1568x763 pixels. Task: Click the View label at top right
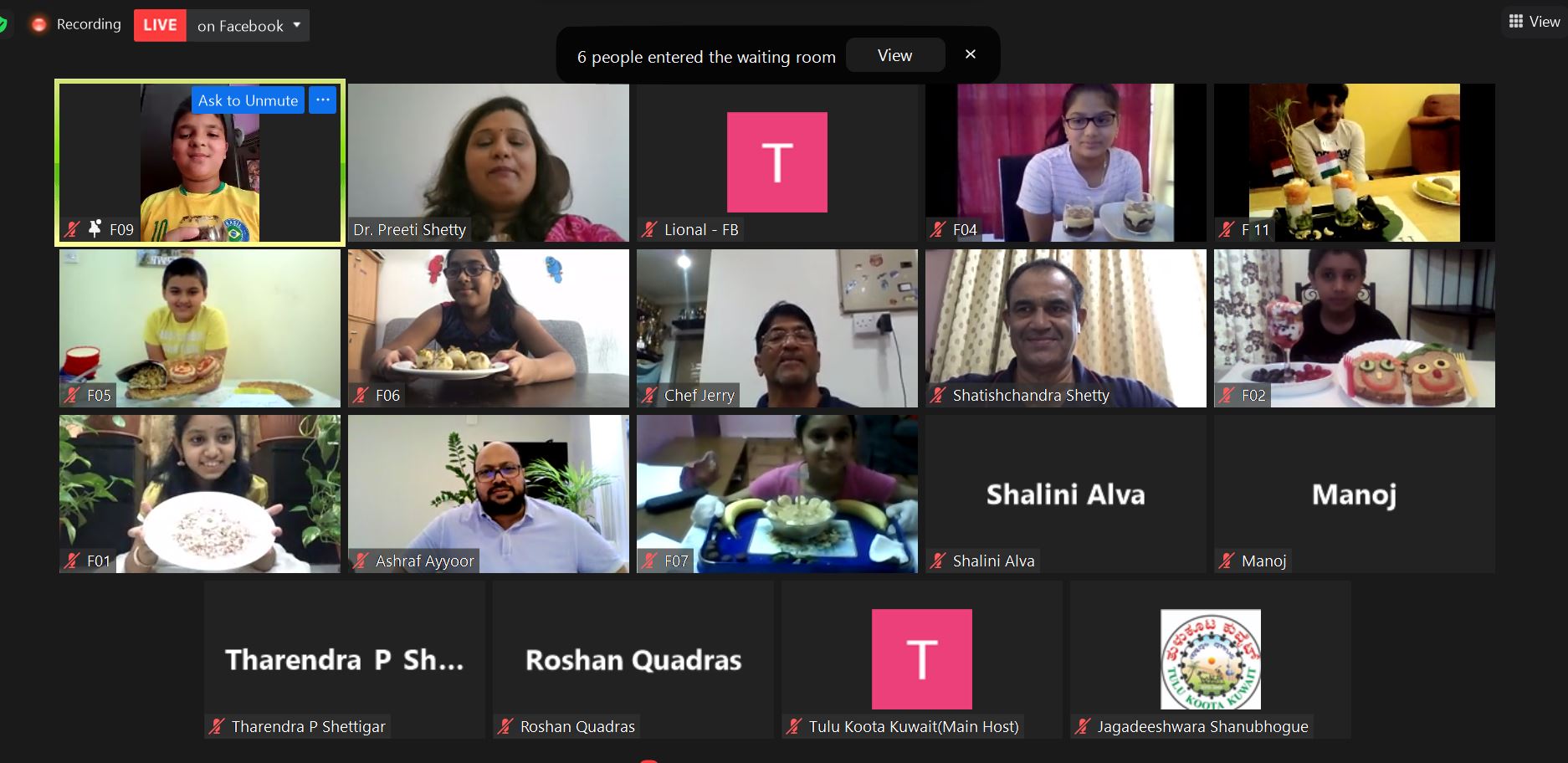(x=1545, y=22)
